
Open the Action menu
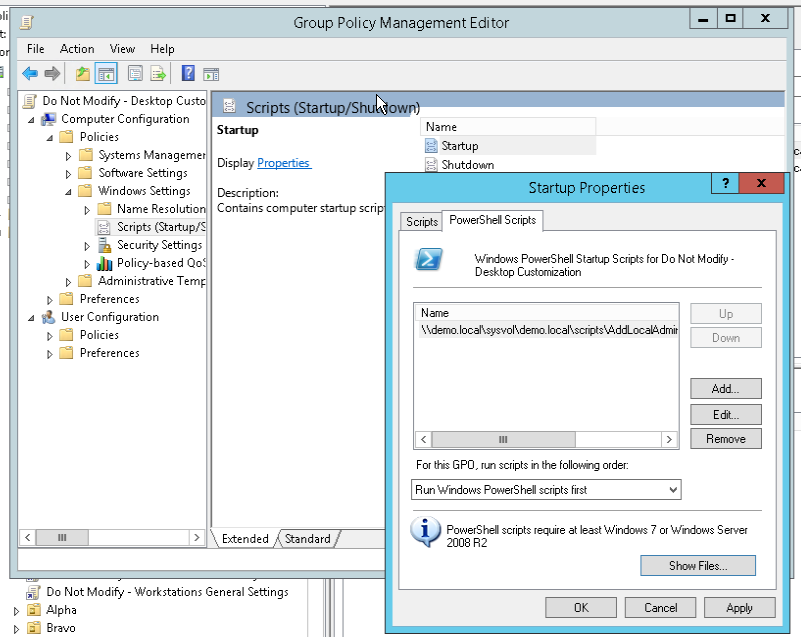(77, 49)
